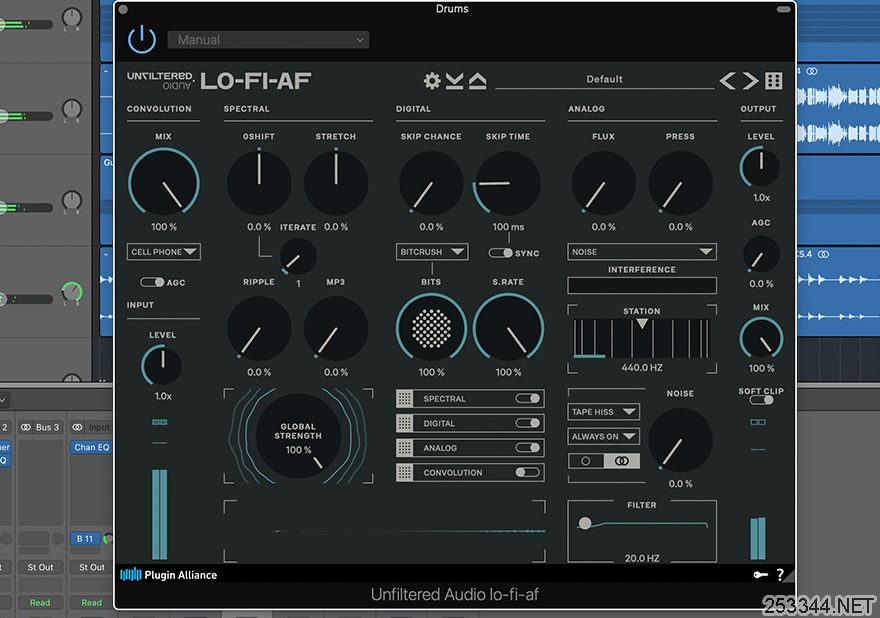Screen dimensions: 880x618
Task: Click the Filter cutoff handle
Action: click(585, 523)
